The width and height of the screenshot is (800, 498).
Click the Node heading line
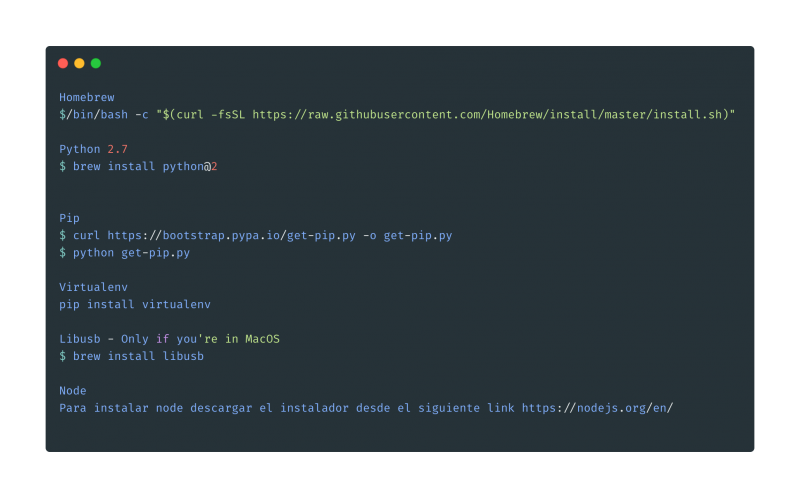pyautogui.click(x=73, y=391)
